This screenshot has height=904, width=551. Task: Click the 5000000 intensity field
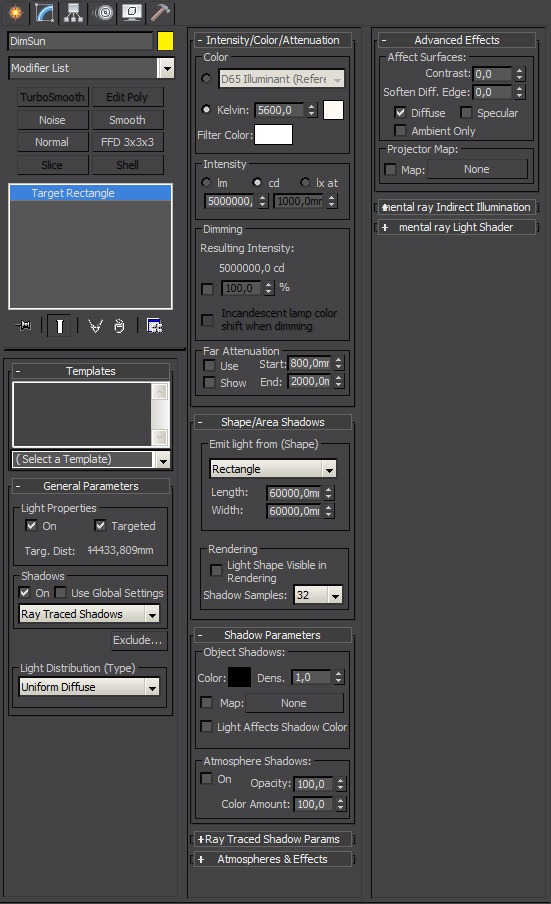(229, 201)
